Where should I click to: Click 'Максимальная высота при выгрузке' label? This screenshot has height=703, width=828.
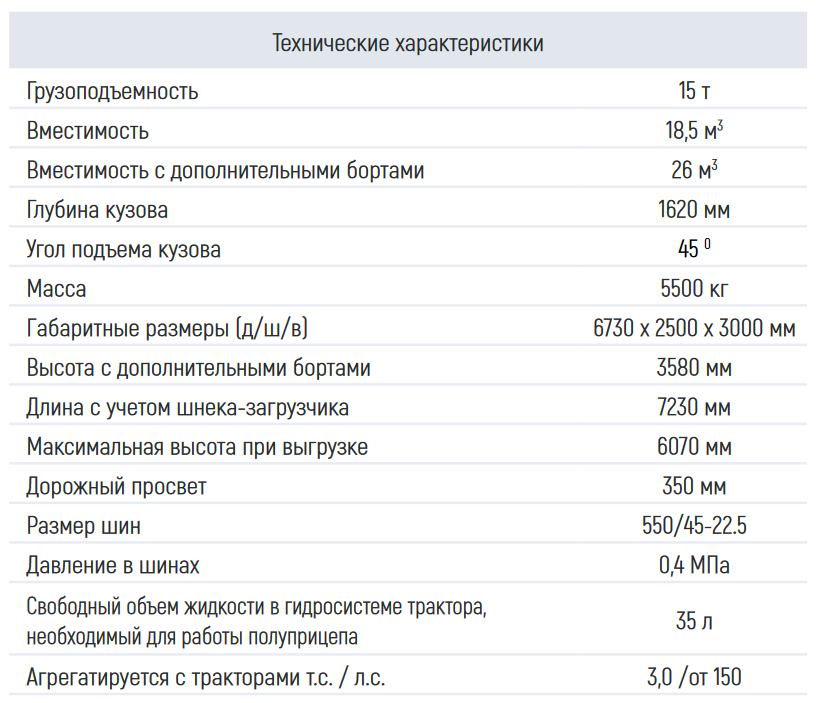(198, 447)
